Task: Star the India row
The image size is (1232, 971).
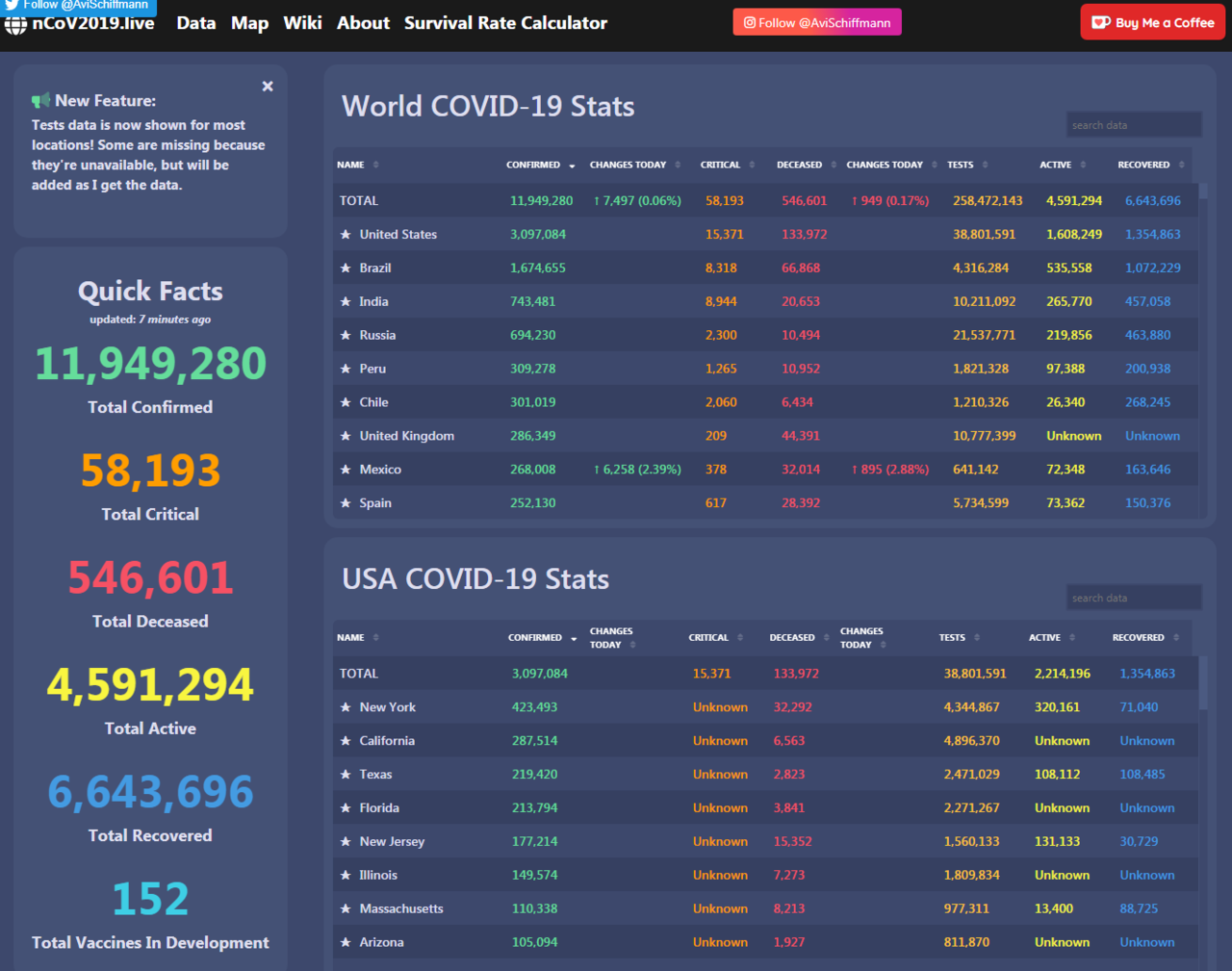Action: click(x=346, y=301)
